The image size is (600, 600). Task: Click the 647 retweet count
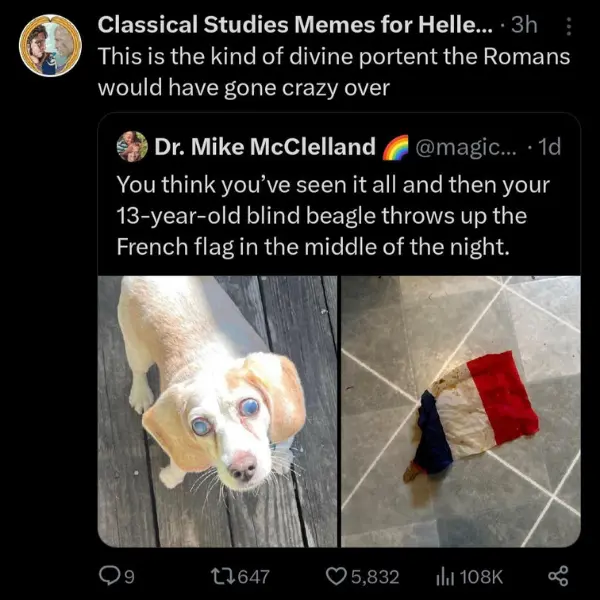(x=254, y=576)
